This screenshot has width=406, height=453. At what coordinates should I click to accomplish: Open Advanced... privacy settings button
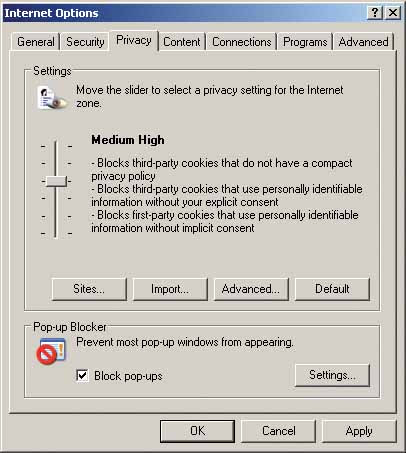pyautogui.click(x=251, y=289)
